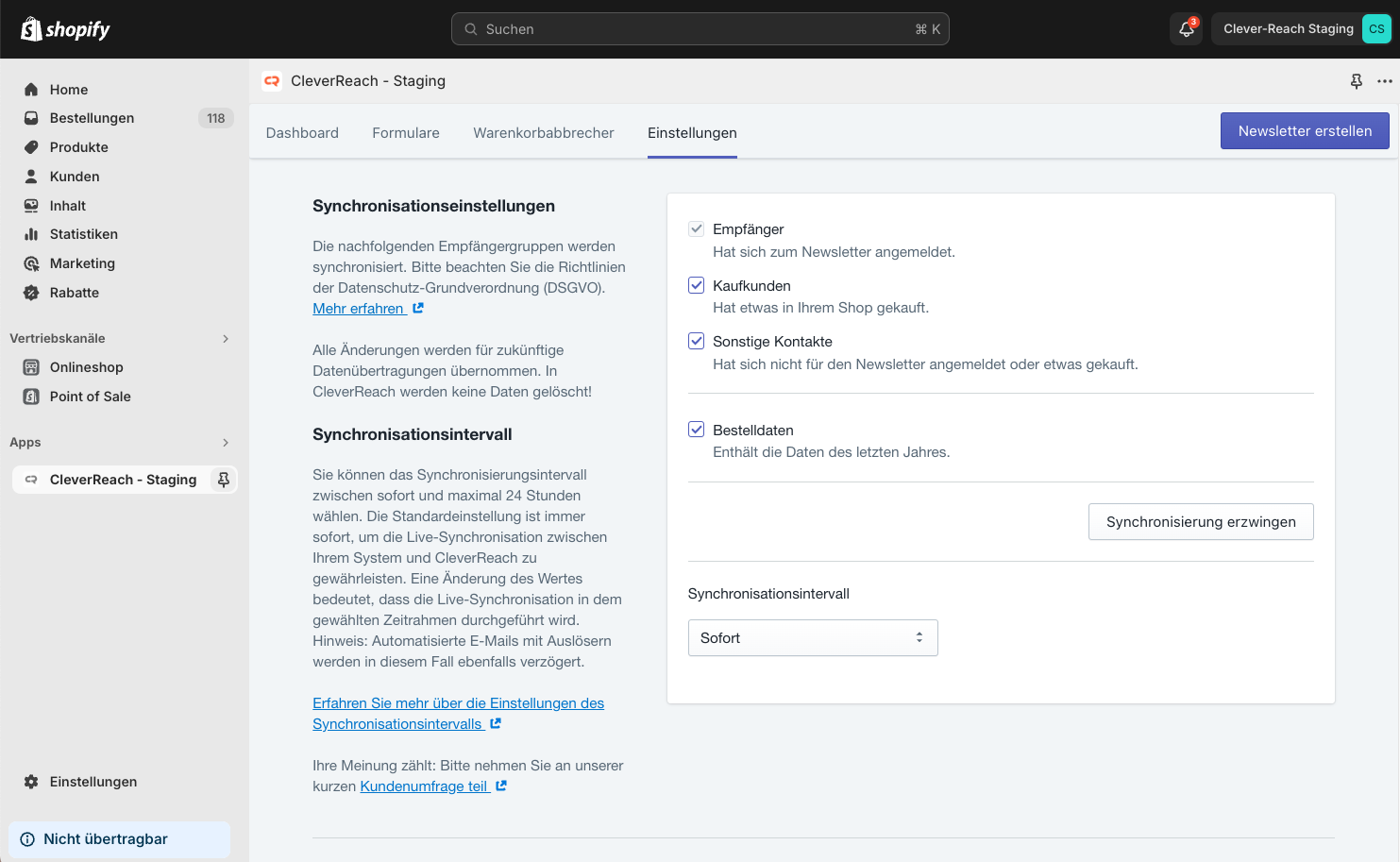
Task: Click the search magnifier icon
Action: (471, 29)
